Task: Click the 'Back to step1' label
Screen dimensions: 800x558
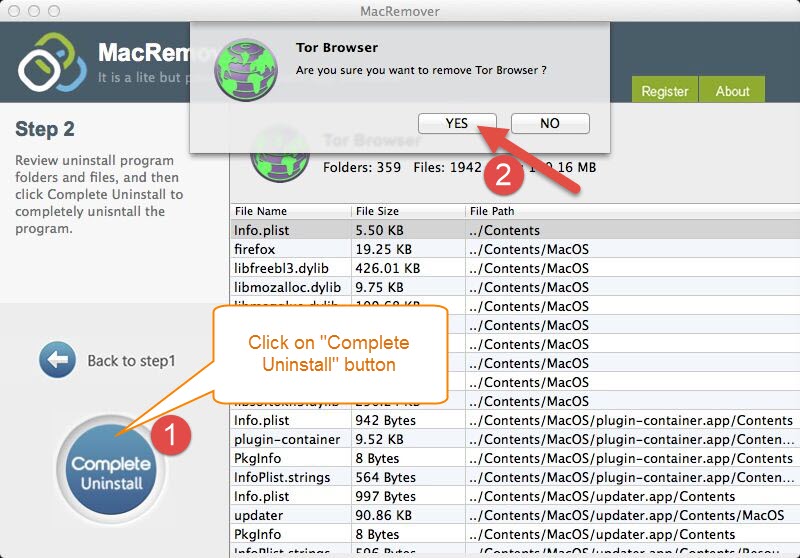Action: click(131, 361)
